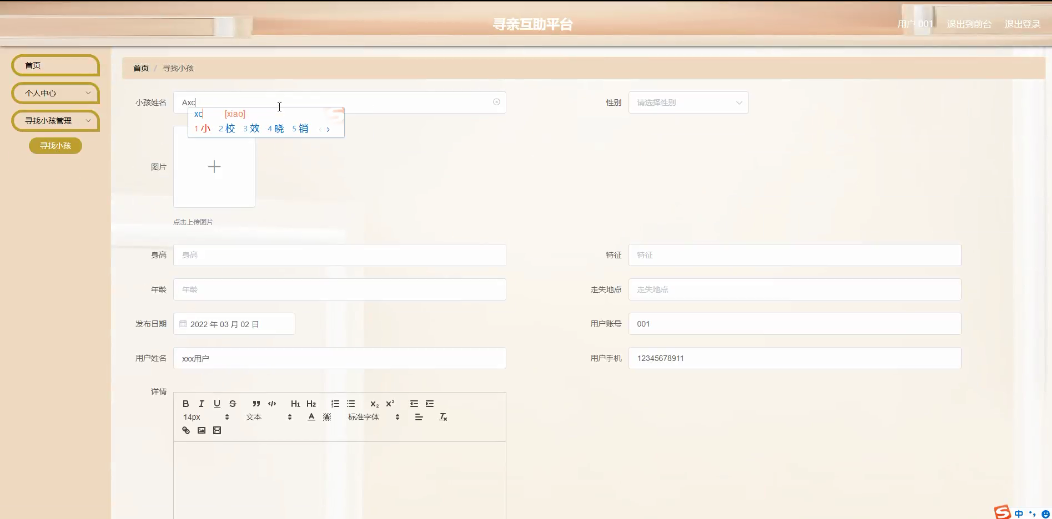The image size is (1052, 519).
Task: Click the 小孩姓名 name input field
Action: click(339, 103)
